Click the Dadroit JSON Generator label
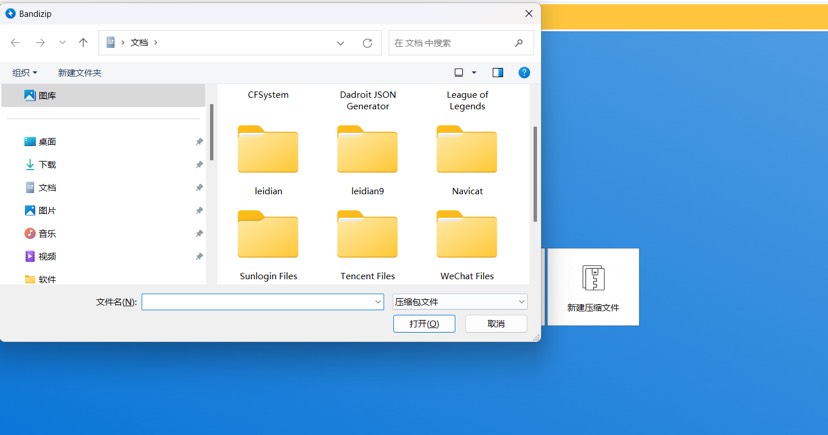 [368, 100]
